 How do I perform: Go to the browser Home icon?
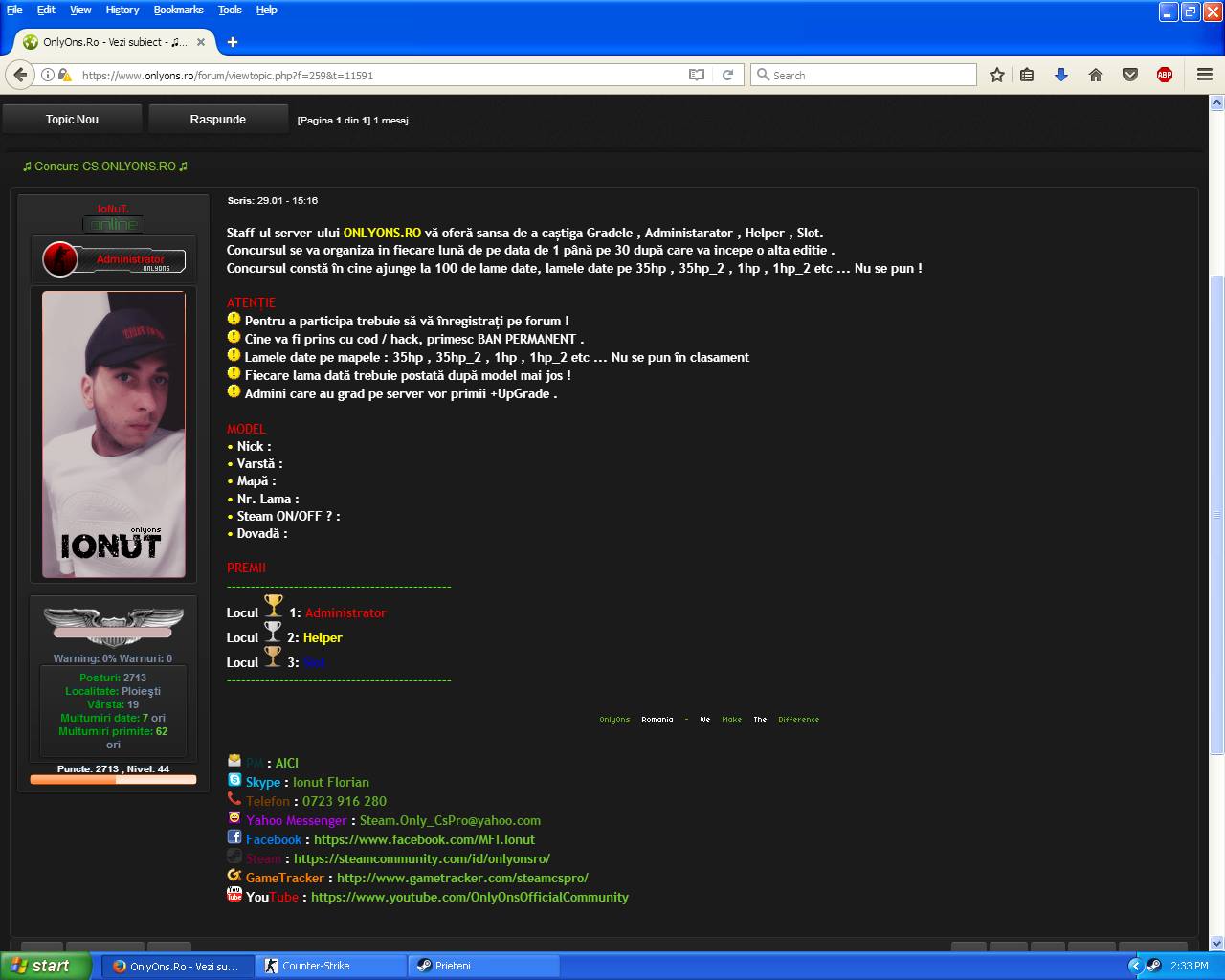[x=1096, y=75]
